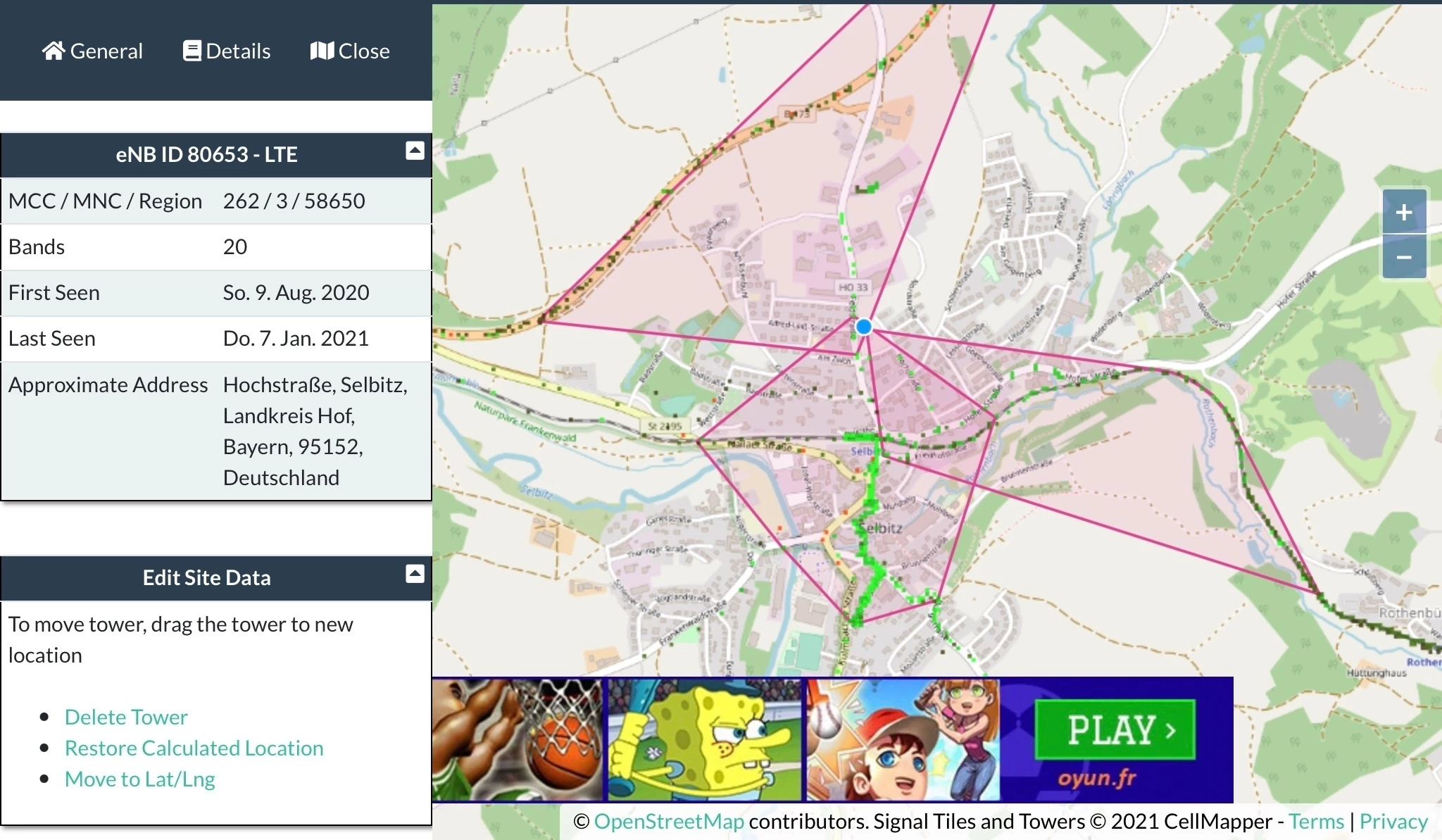Click the eNB ID 80653 - LTE header
Viewport: 1442px width, 840px height.
coord(206,154)
